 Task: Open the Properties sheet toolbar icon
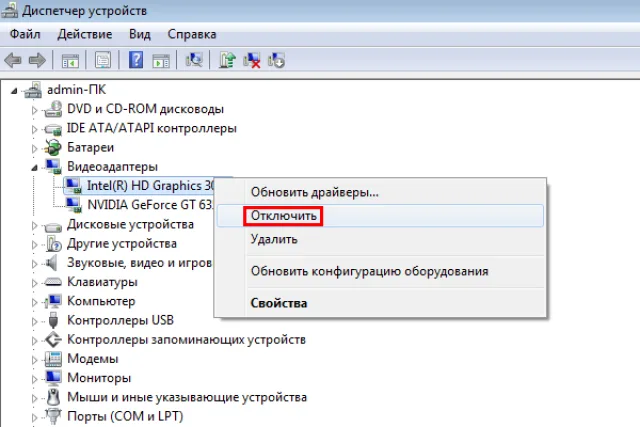point(103,61)
